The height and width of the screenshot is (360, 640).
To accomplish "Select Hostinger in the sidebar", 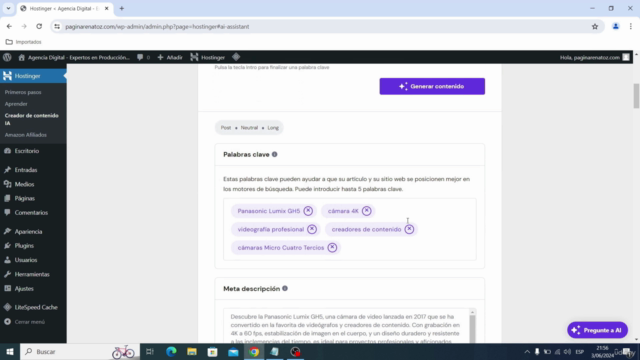I will click(x=33, y=76).
